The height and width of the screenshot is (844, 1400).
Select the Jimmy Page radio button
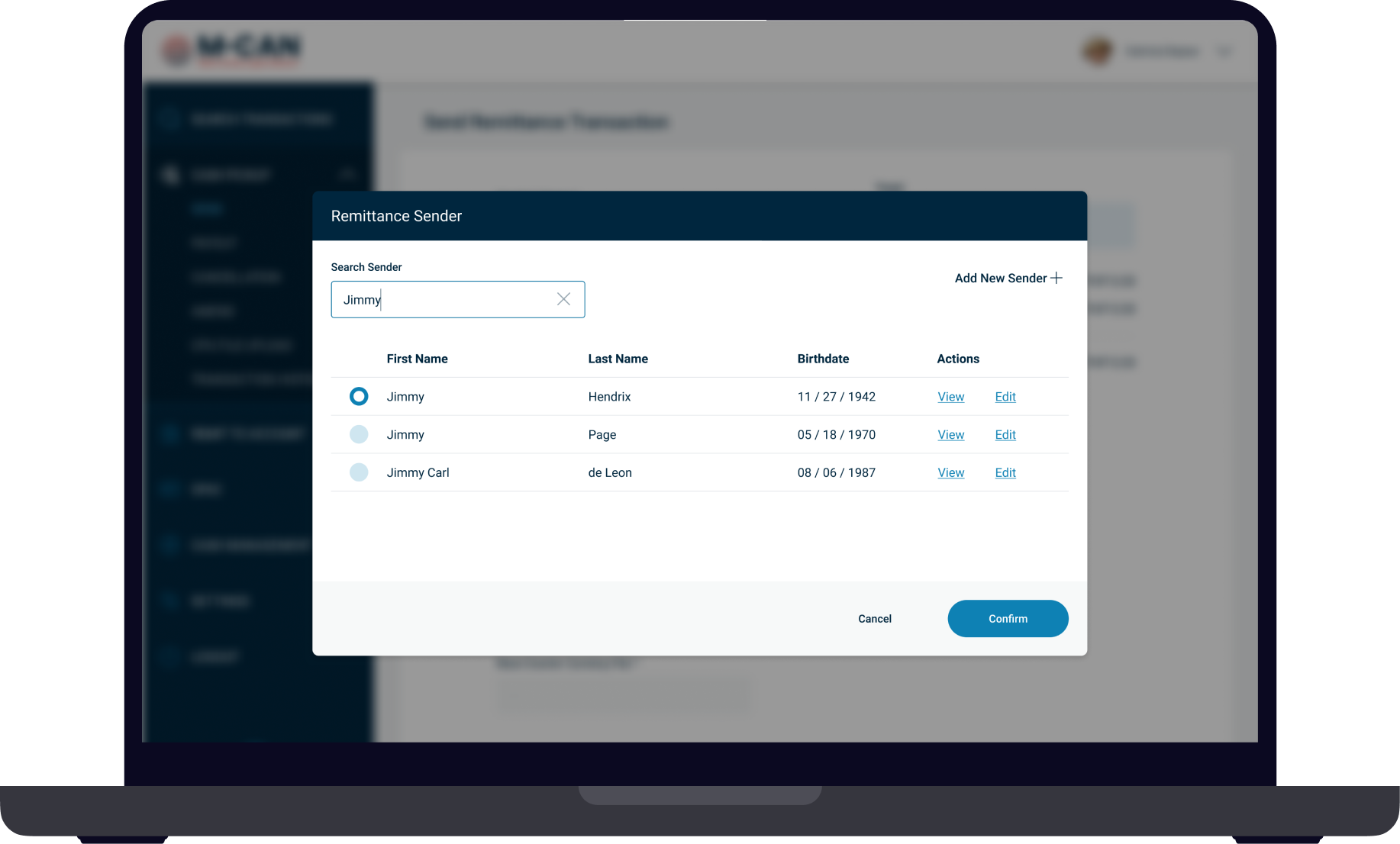[x=359, y=435]
